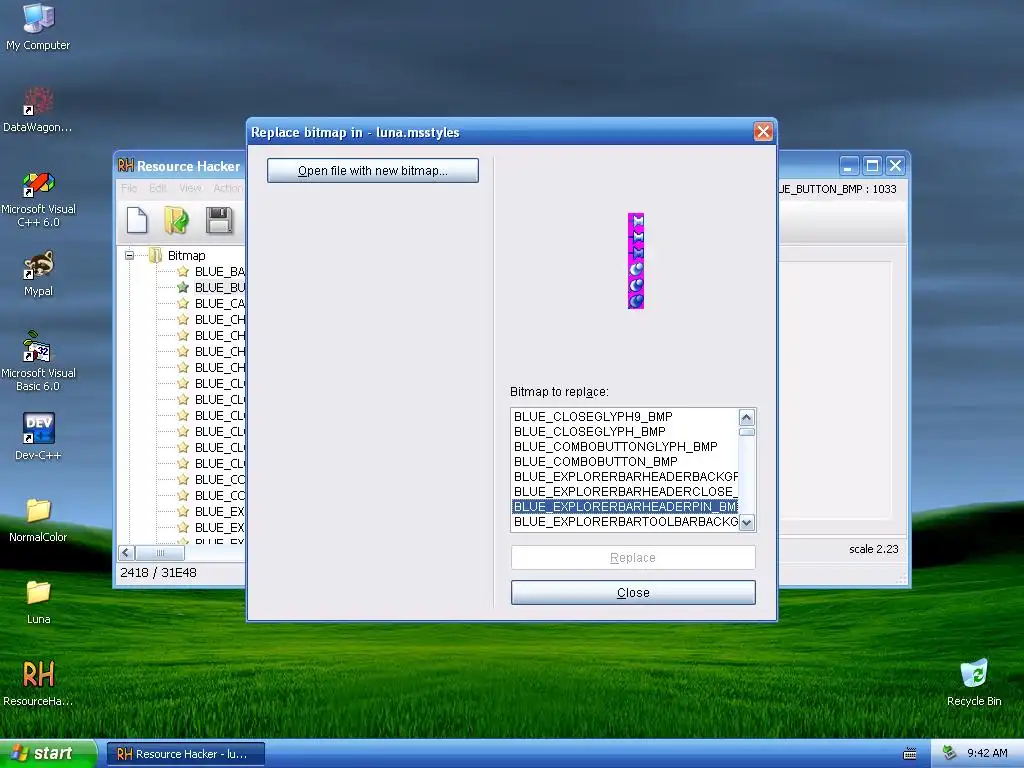Image resolution: width=1024 pixels, height=768 pixels.
Task: Click bitmap list scroll down arrow
Action: (746, 522)
